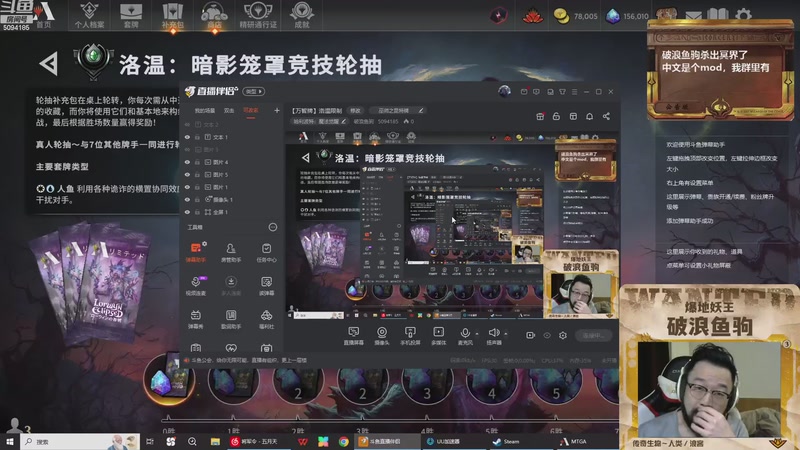The width and height of the screenshot is (800, 450).
Task: Add a 直播屏幕 screen capture source
Action: pyautogui.click(x=354, y=336)
